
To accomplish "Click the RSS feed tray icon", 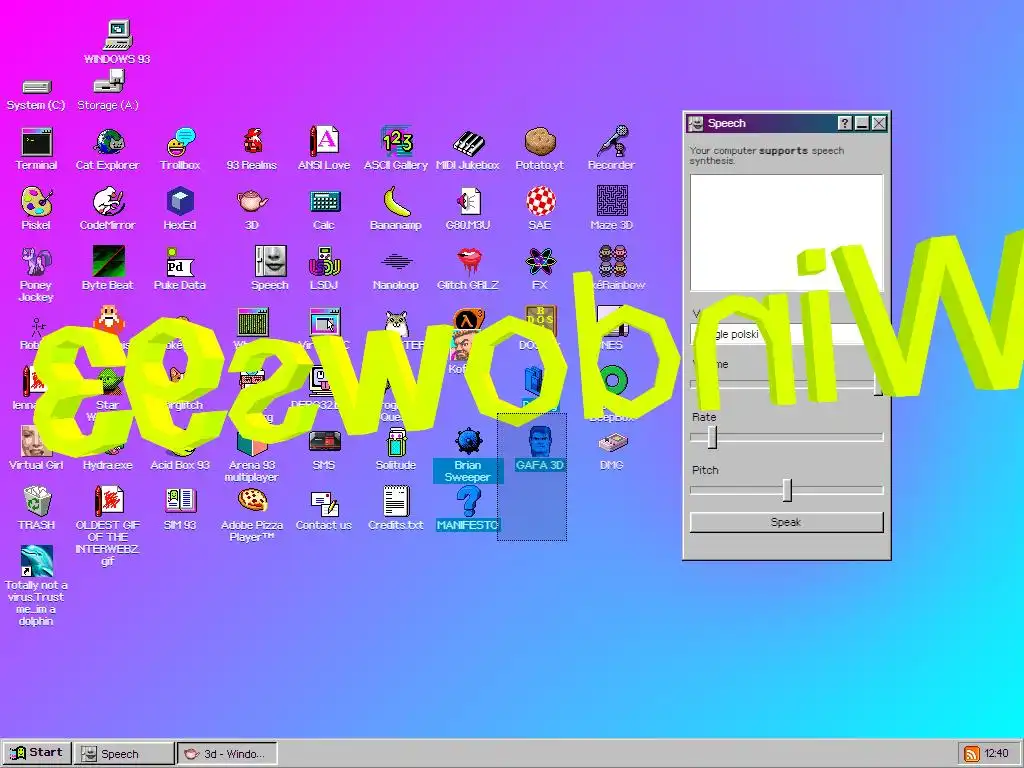I will click(x=972, y=754).
